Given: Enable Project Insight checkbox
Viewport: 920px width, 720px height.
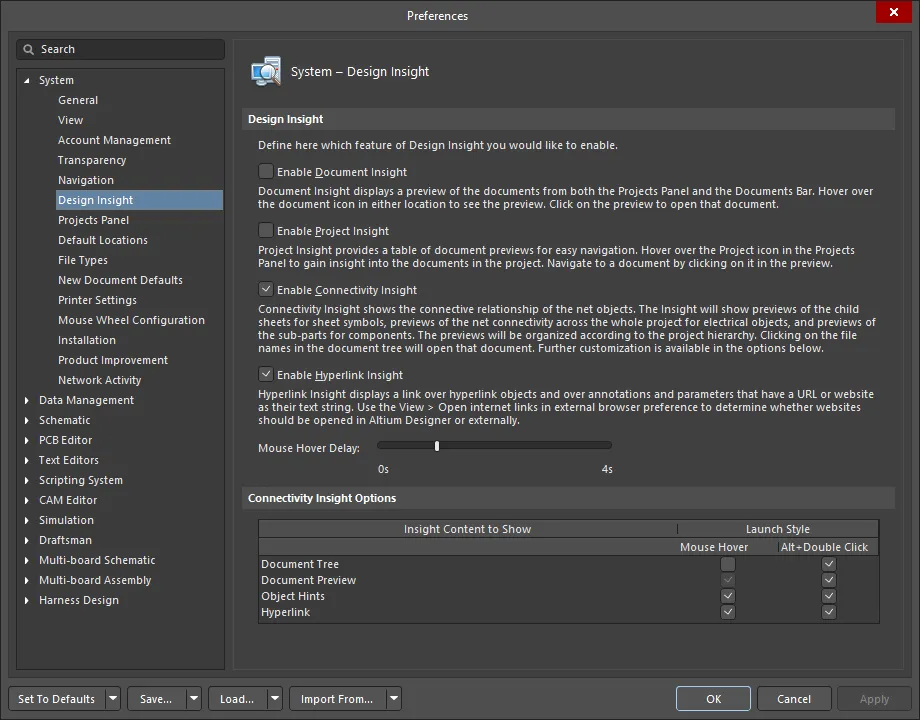Looking at the screenshot, I should pyautogui.click(x=266, y=230).
